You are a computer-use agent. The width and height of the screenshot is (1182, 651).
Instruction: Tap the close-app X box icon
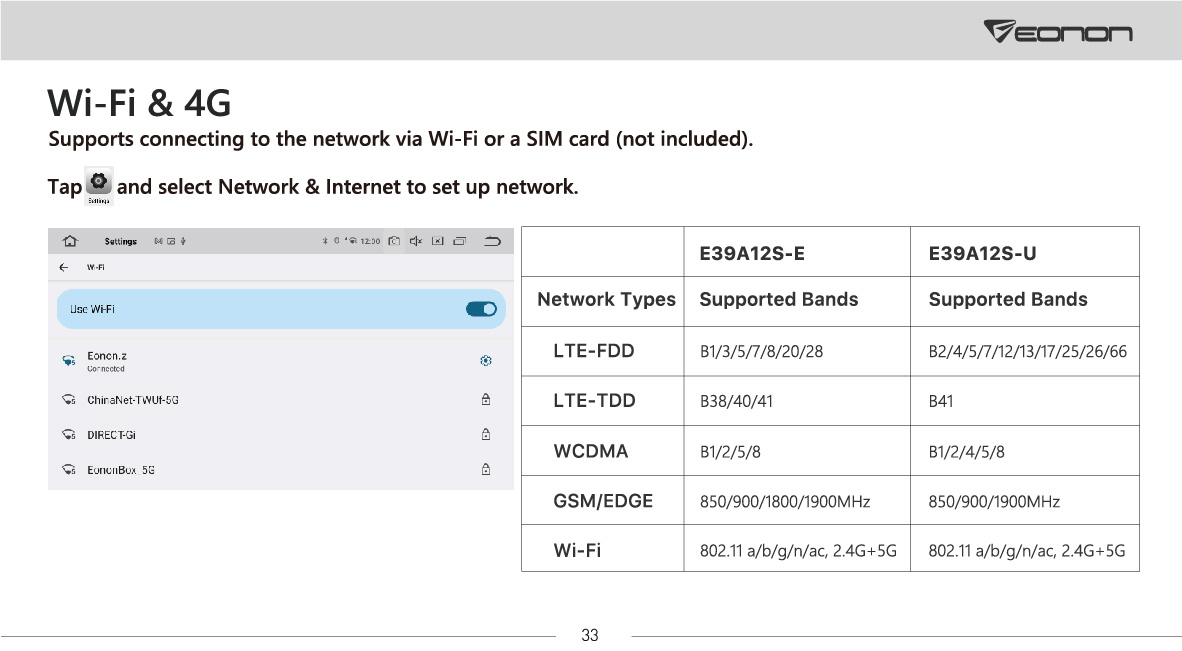[x=437, y=241]
